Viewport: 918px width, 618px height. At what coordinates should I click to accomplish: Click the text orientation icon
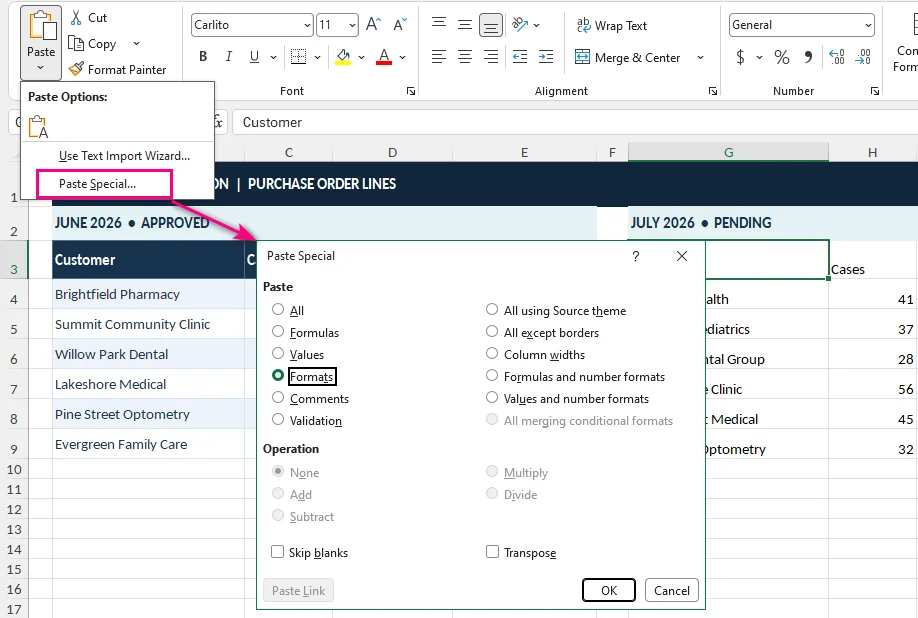click(x=520, y=25)
